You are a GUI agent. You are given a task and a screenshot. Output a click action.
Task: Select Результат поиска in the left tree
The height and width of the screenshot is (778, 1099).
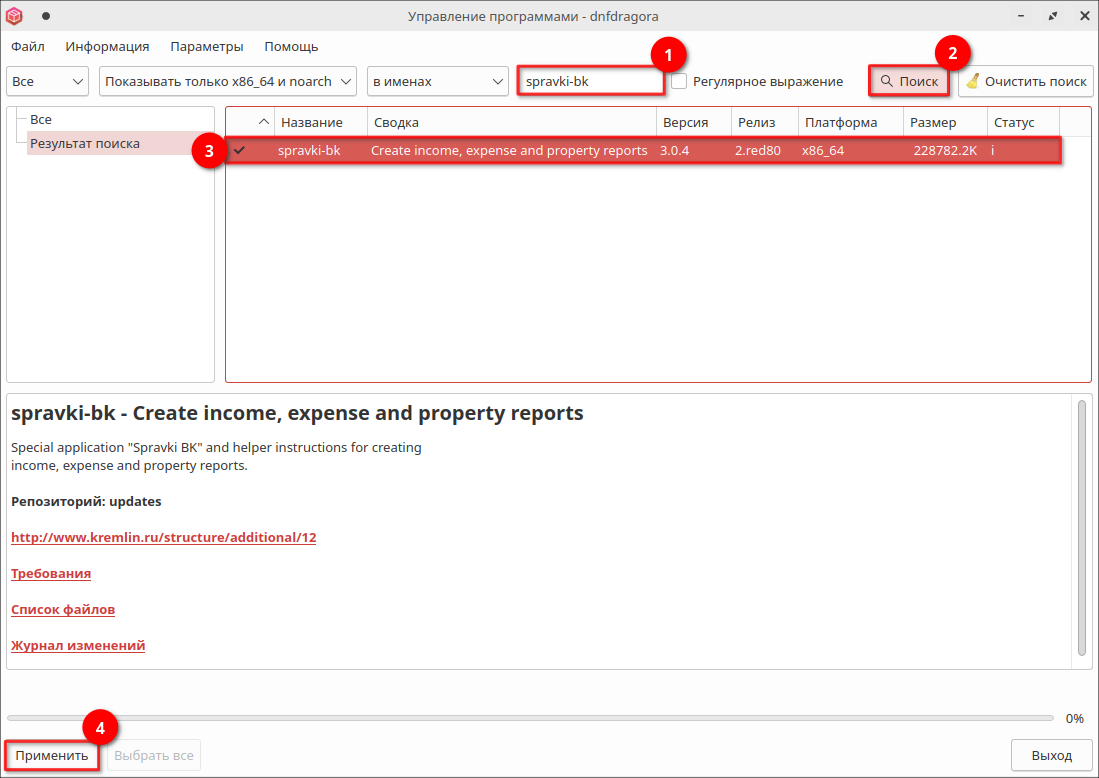point(85,143)
